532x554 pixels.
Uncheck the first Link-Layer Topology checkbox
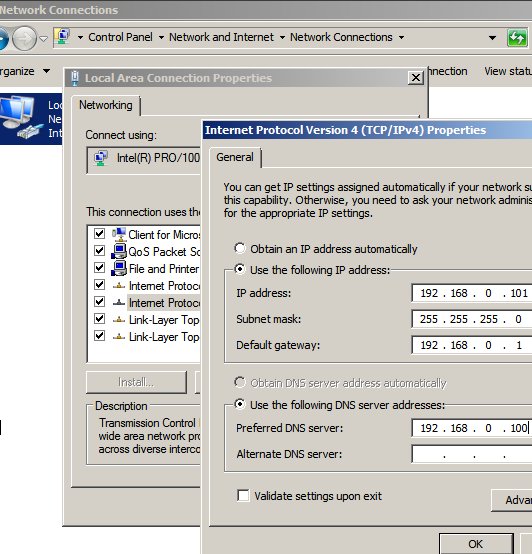pos(100,318)
